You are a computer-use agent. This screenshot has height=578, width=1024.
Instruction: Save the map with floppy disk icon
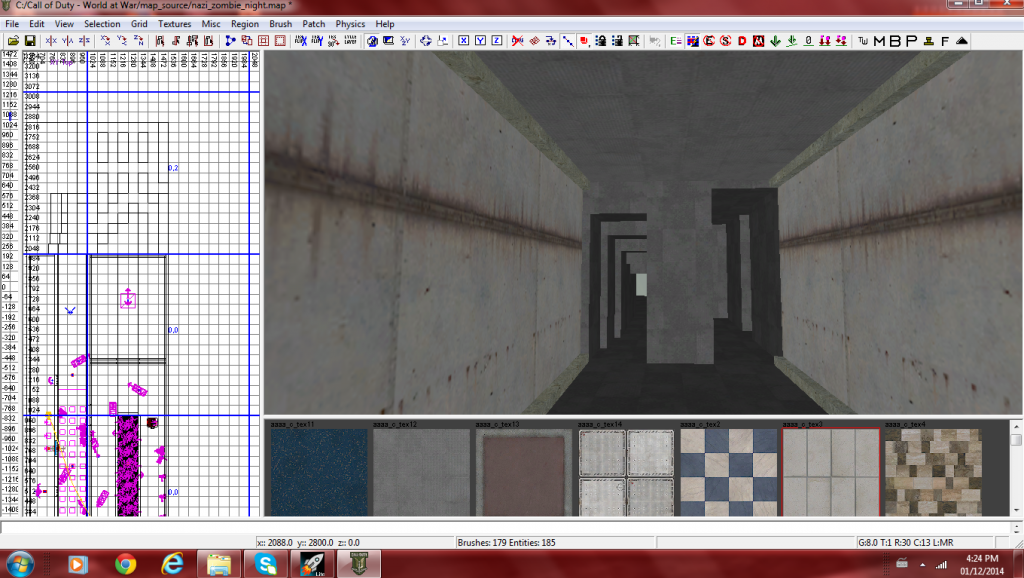(x=30, y=40)
